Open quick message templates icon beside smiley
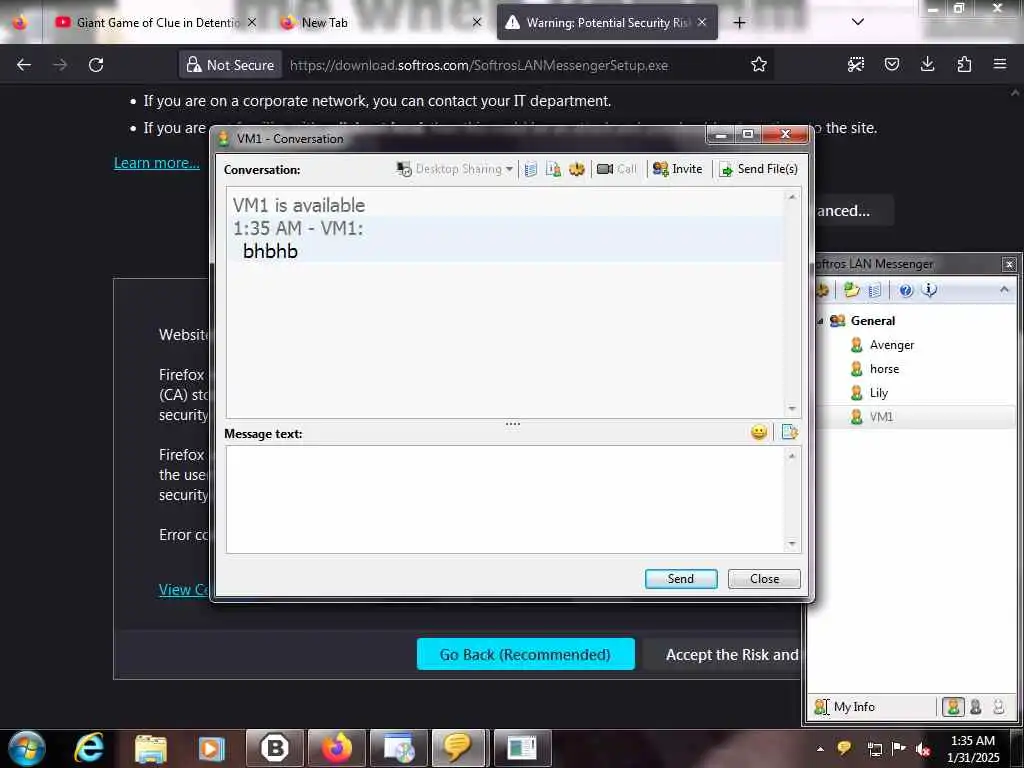This screenshot has height=768, width=1024. pyautogui.click(x=790, y=432)
